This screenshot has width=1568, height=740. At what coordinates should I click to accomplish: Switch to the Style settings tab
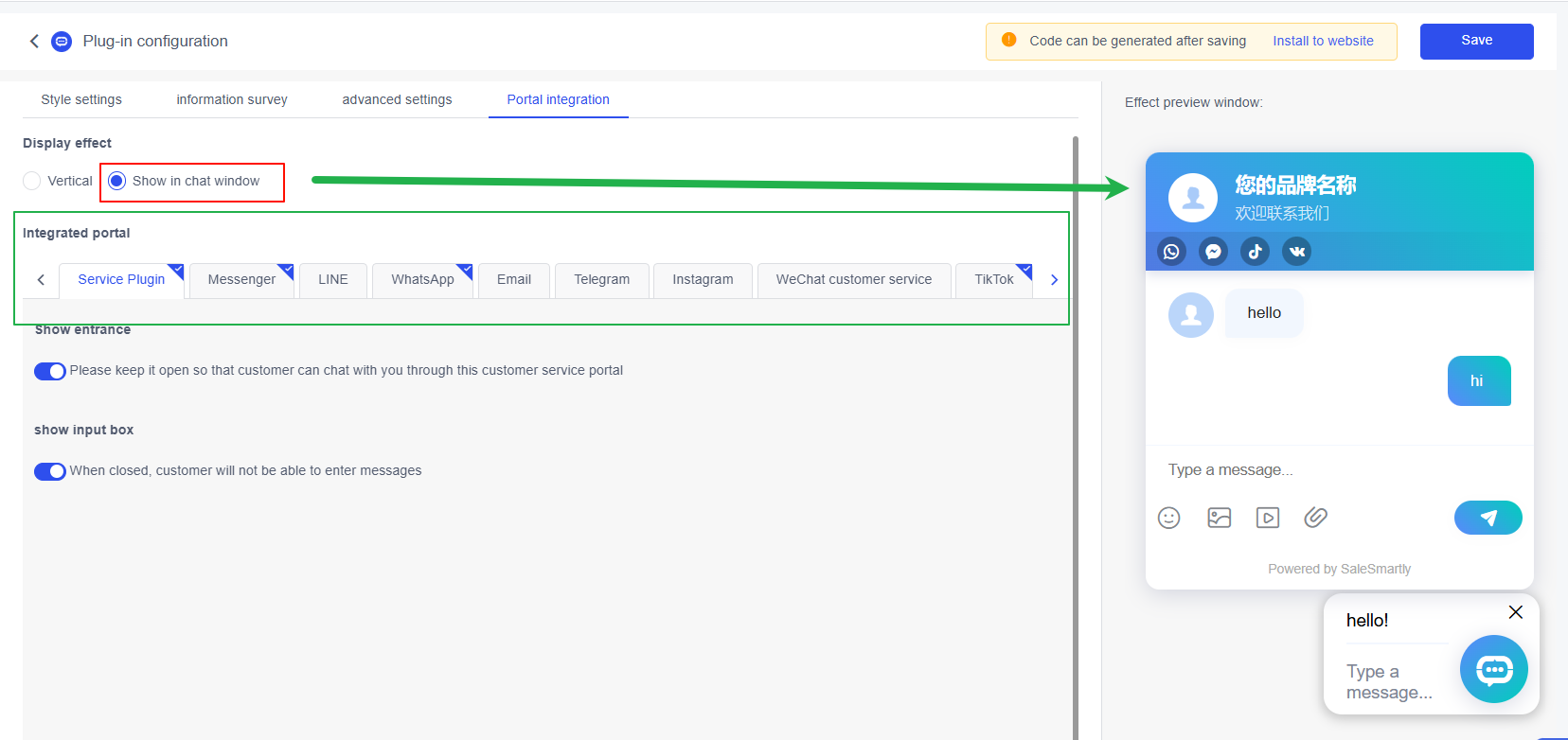pyautogui.click(x=81, y=99)
